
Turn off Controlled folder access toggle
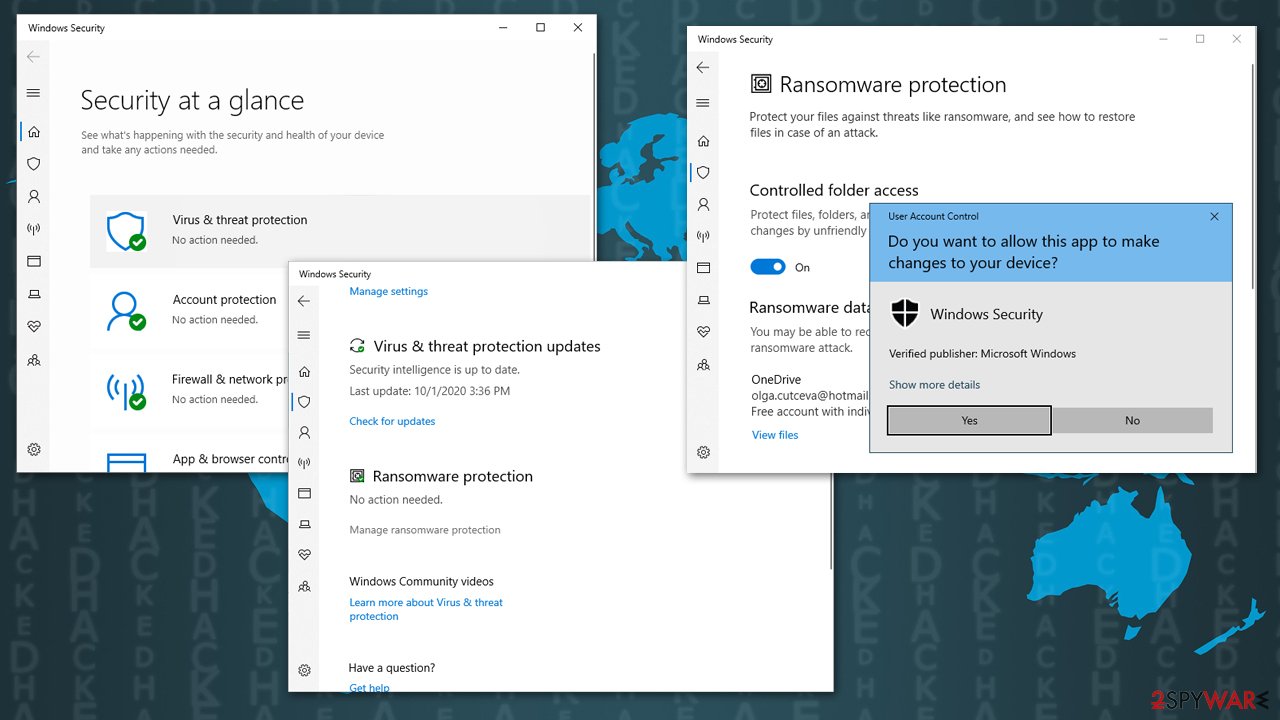pos(768,267)
